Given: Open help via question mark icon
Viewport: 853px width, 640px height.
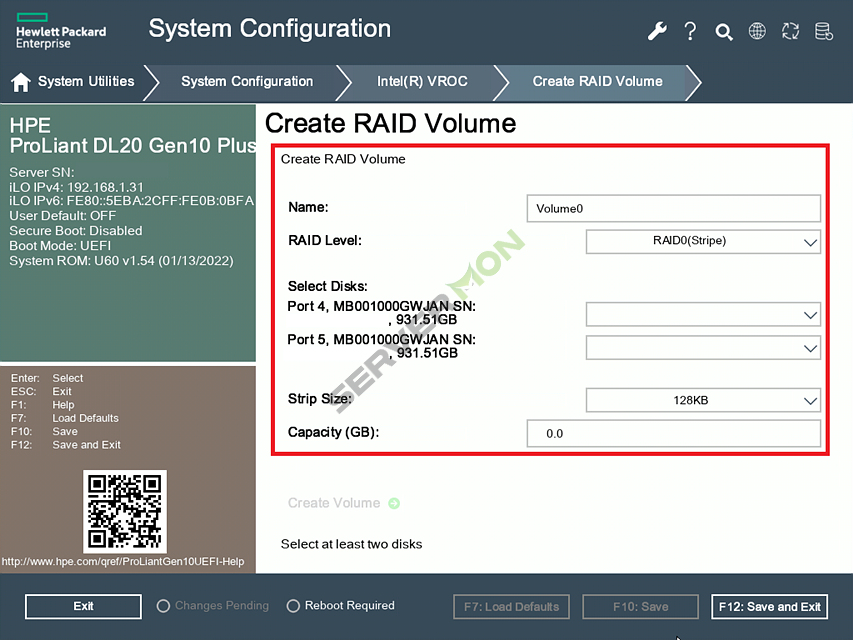Looking at the screenshot, I should pos(690,31).
